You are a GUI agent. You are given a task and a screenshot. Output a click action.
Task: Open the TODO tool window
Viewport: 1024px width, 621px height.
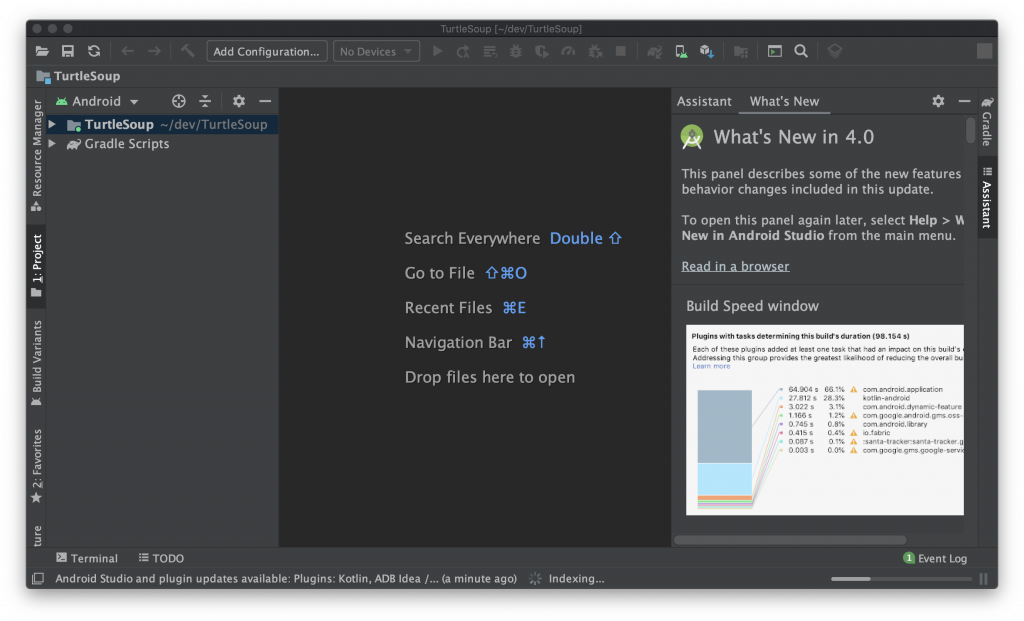(161, 558)
